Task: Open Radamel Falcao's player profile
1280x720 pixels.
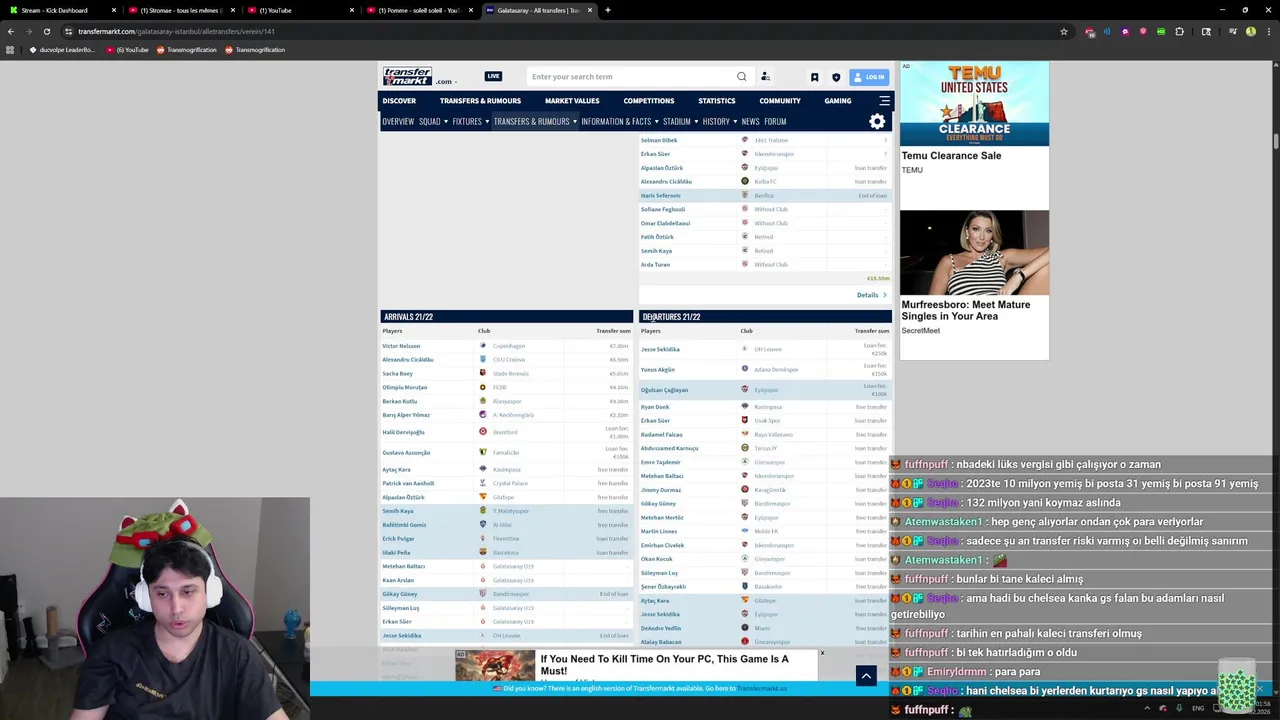Action: point(662,435)
